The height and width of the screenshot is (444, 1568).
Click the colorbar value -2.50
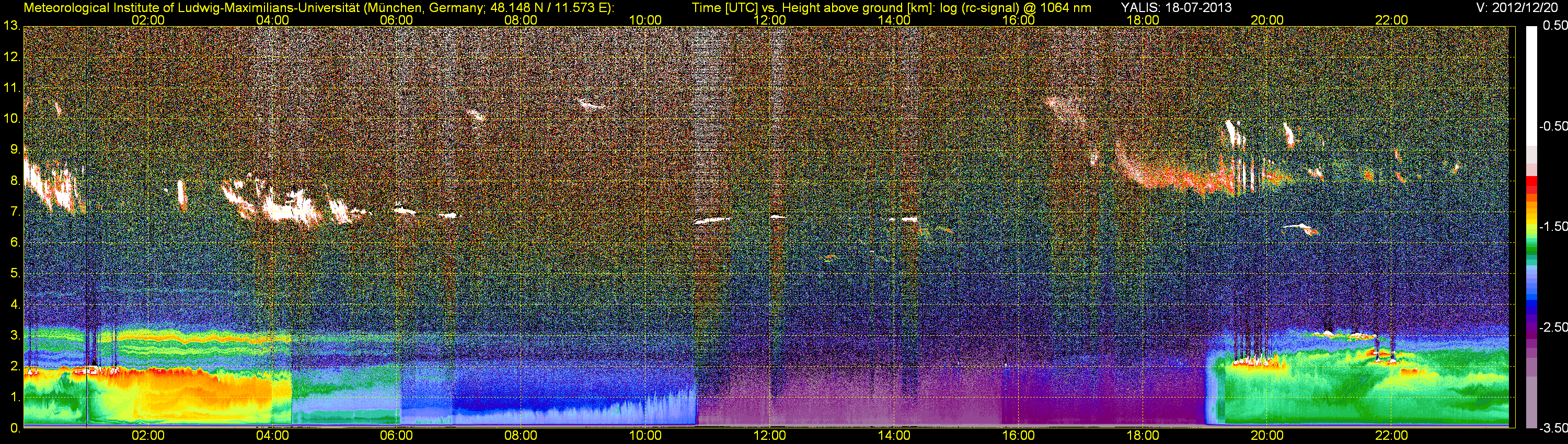tap(1553, 327)
